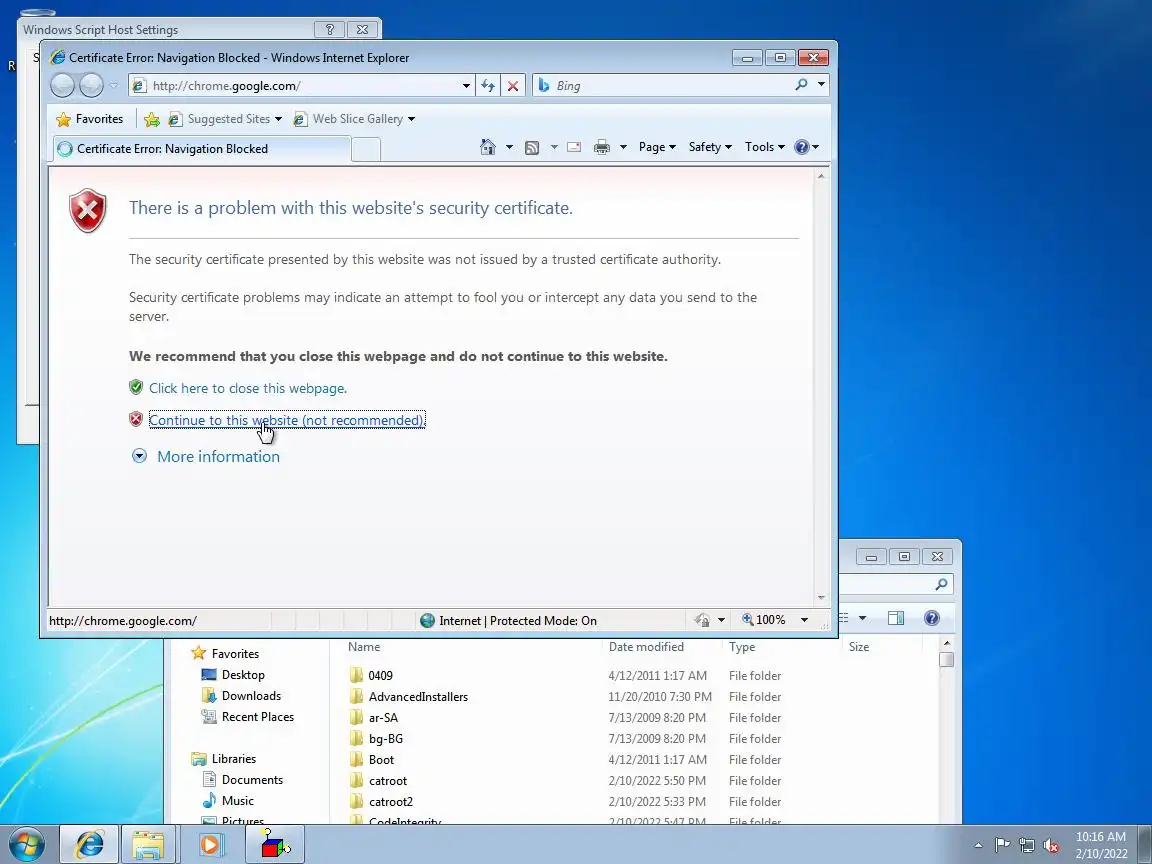Click the network tray icon

click(x=1027, y=846)
